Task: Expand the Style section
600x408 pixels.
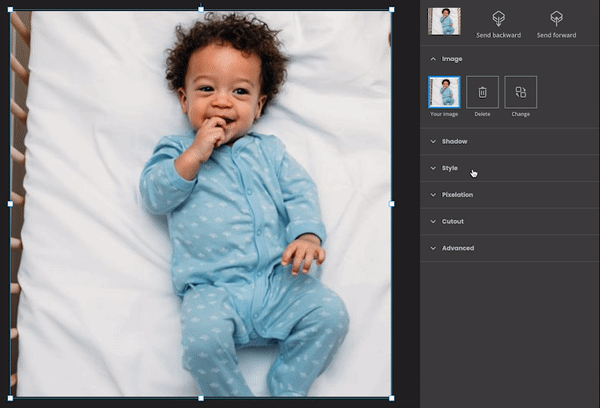Action: [449, 168]
